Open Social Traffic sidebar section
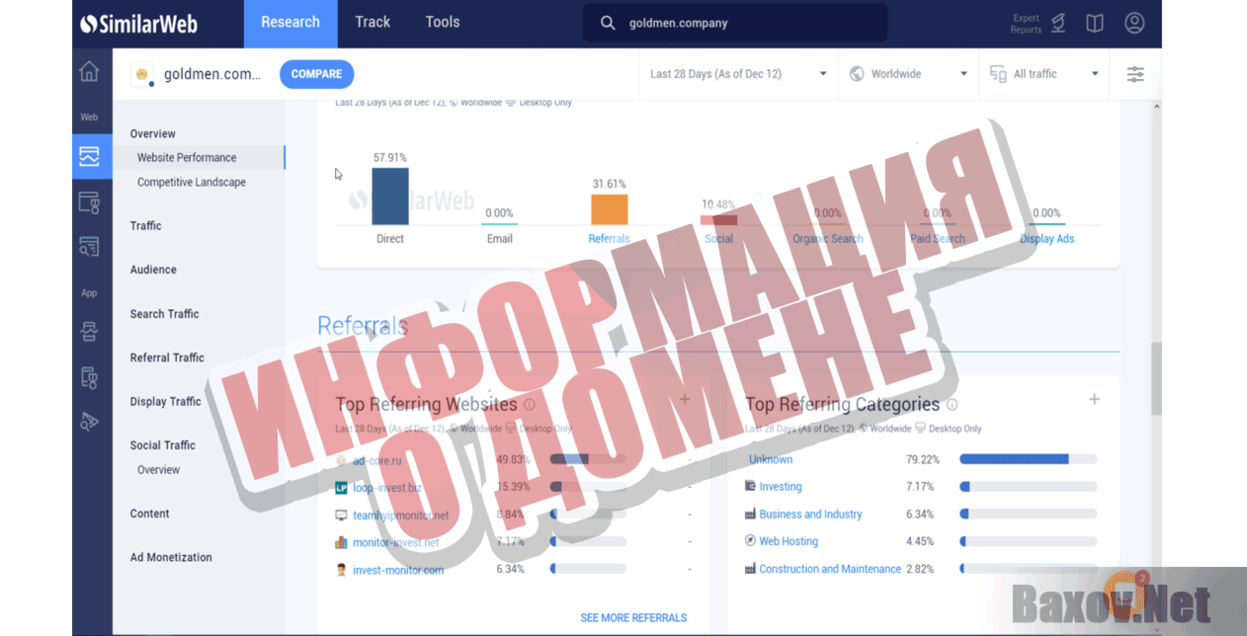This screenshot has width=1247, height=636. tap(163, 446)
